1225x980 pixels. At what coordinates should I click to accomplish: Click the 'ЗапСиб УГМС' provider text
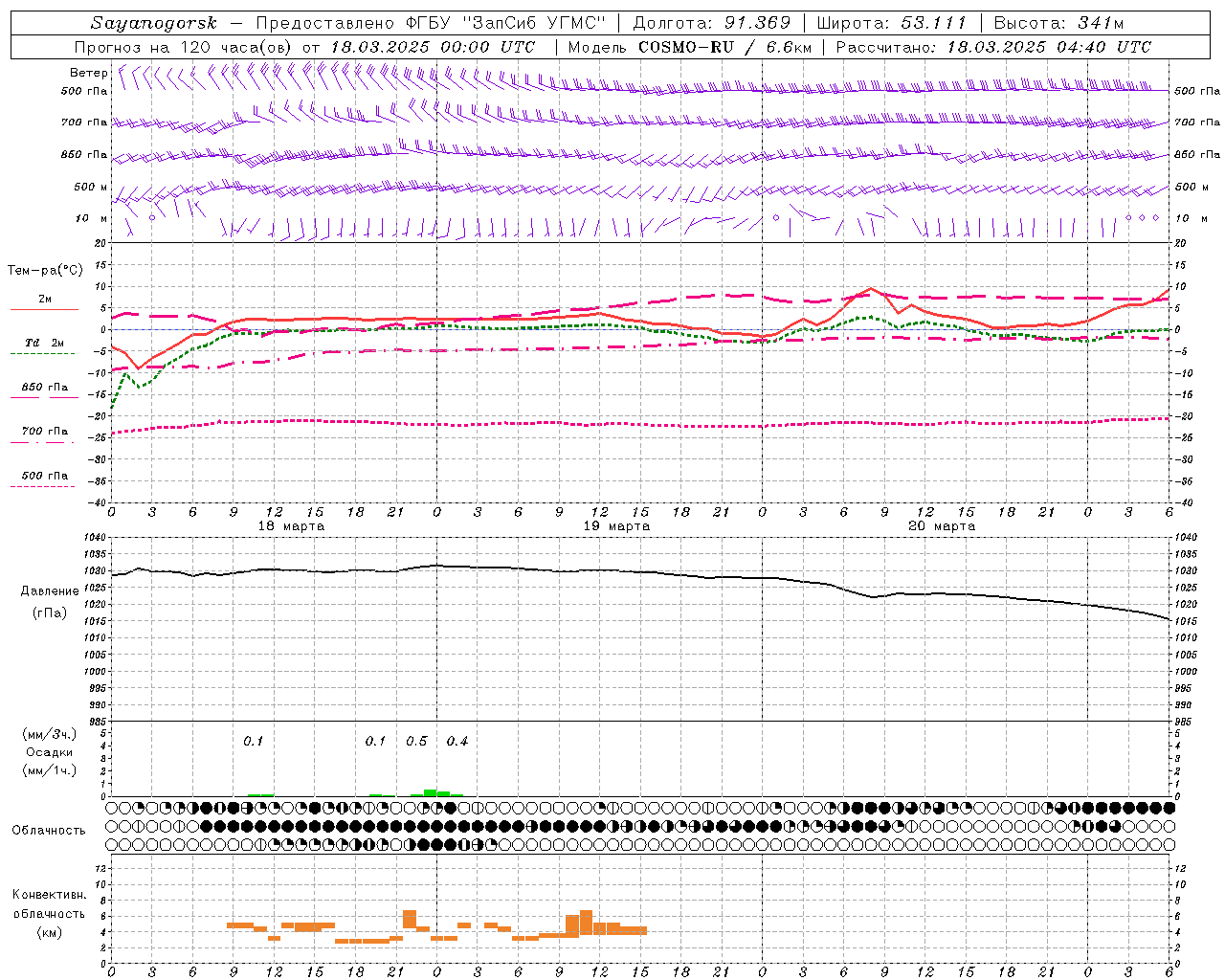pyautogui.click(x=534, y=23)
